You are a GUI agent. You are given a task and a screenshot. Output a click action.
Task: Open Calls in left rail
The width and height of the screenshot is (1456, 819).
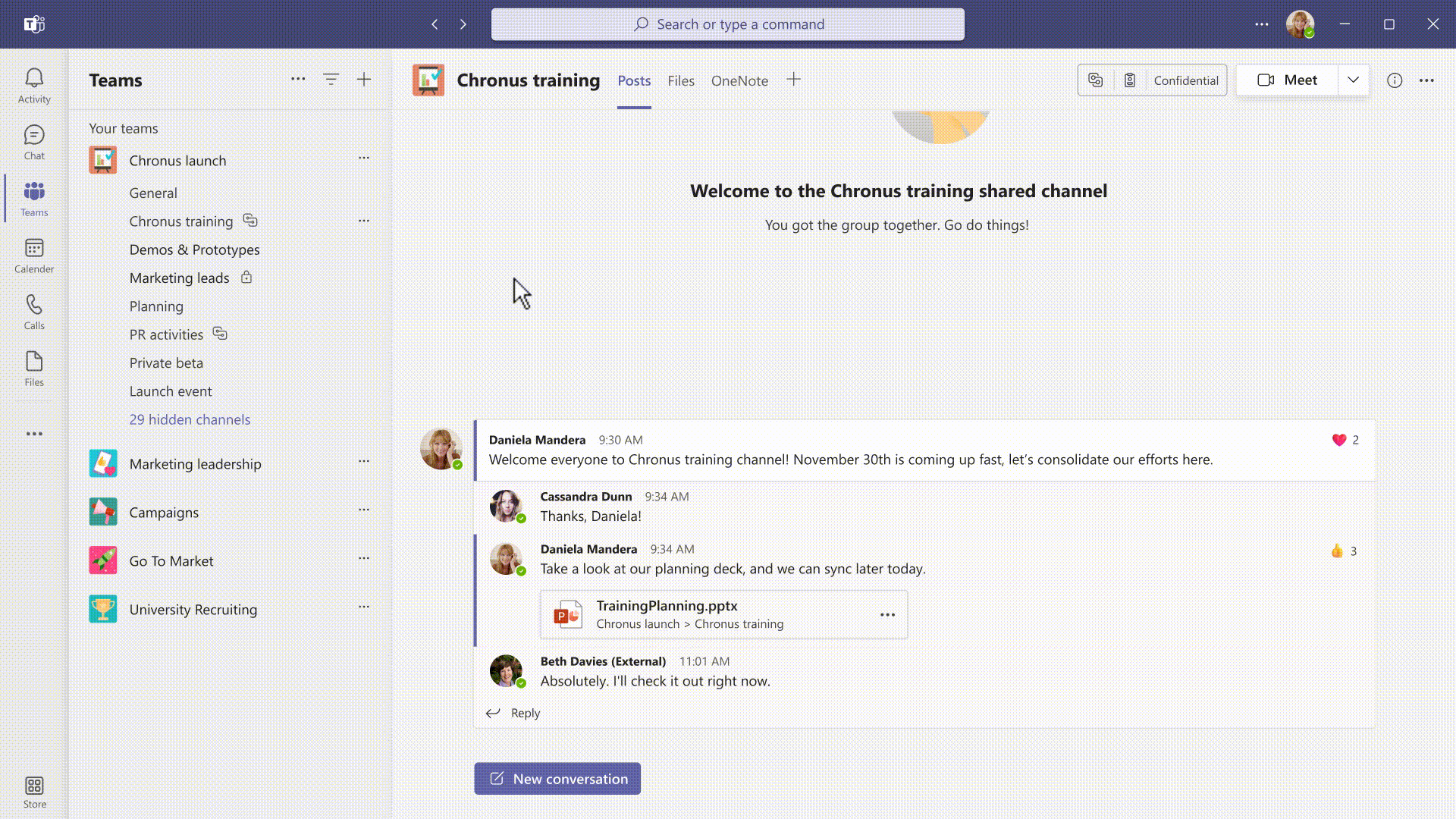point(34,312)
